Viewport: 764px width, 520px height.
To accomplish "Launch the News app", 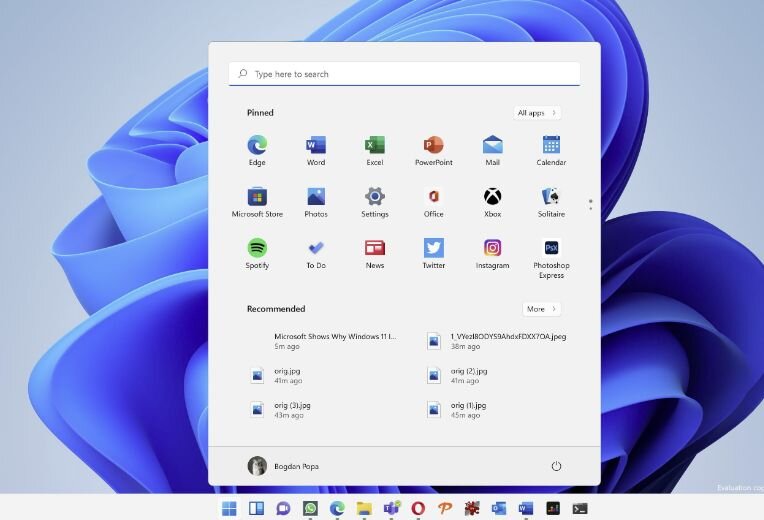I will pos(375,253).
